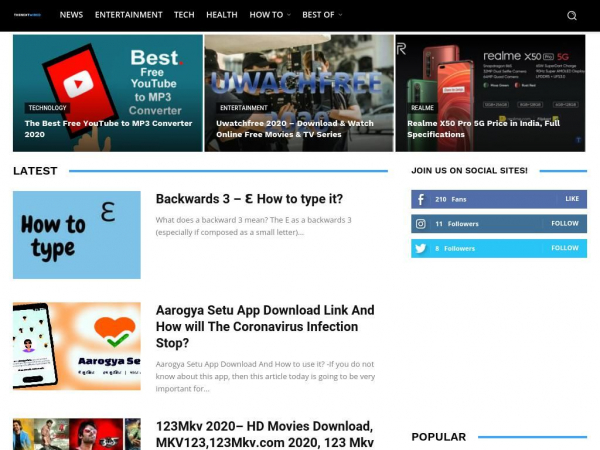The width and height of the screenshot is (600, 450).
Task: Open the BEST OF menu item
Action: tap(318, 15)
